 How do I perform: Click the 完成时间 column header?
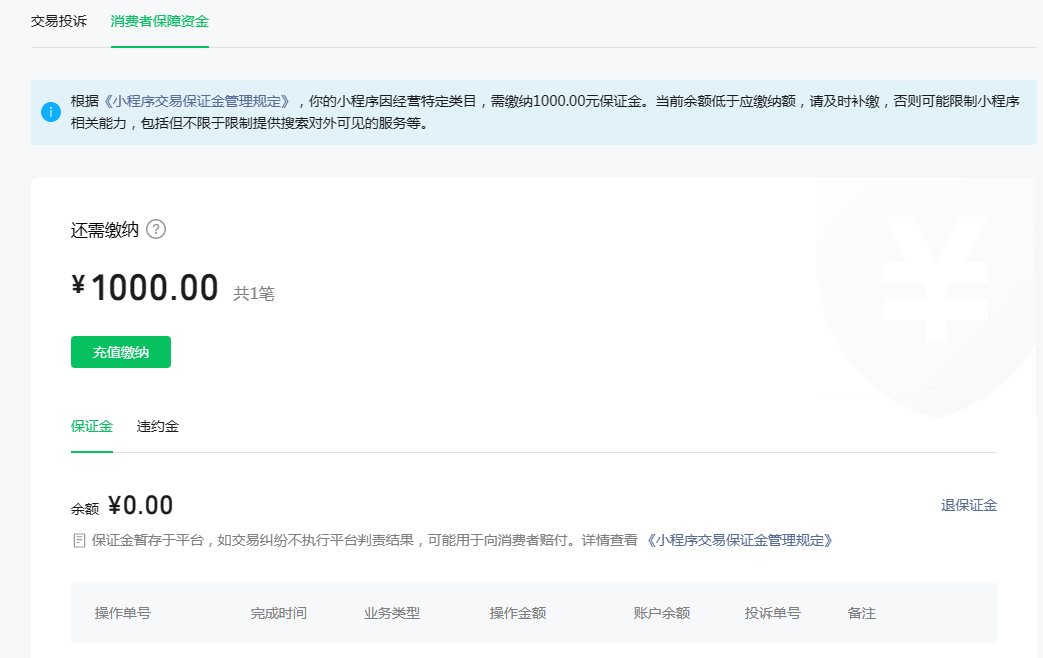pos(279,613)
